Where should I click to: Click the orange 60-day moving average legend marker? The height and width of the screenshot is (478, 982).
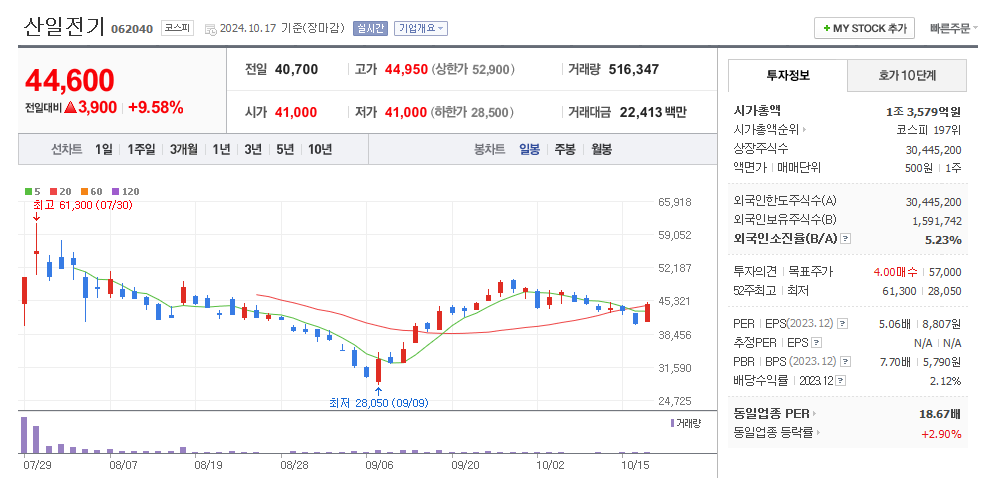pyautogui.click(x=84, y=192)
